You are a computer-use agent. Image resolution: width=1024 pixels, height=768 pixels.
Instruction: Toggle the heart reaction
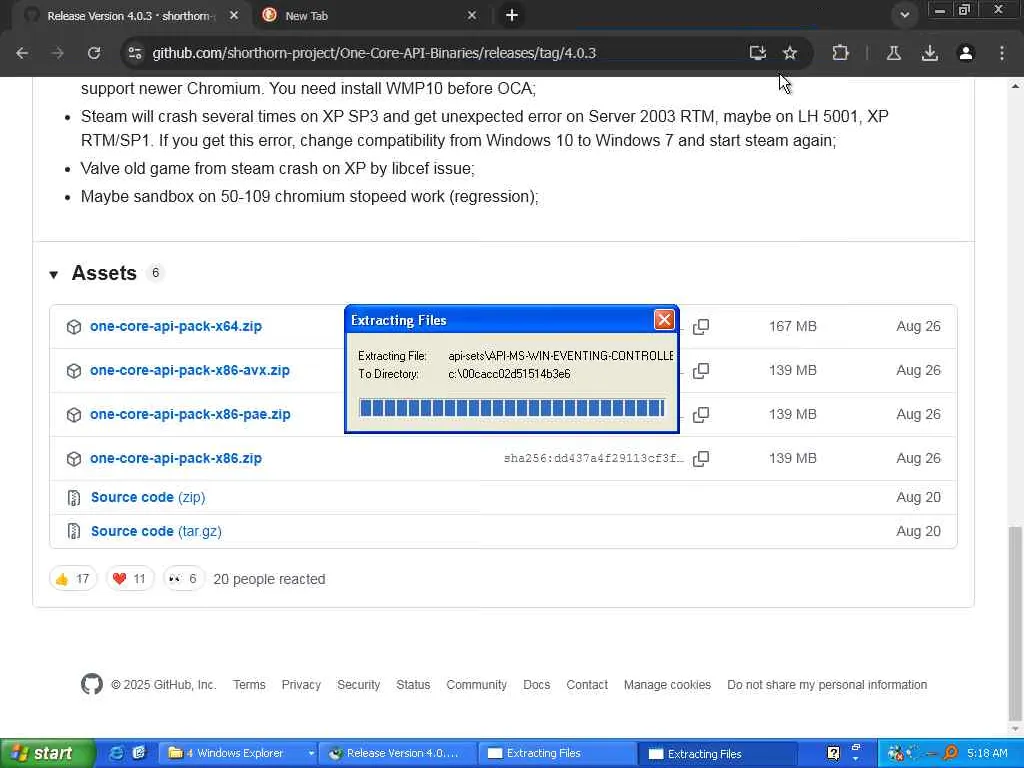pos(129,579)
